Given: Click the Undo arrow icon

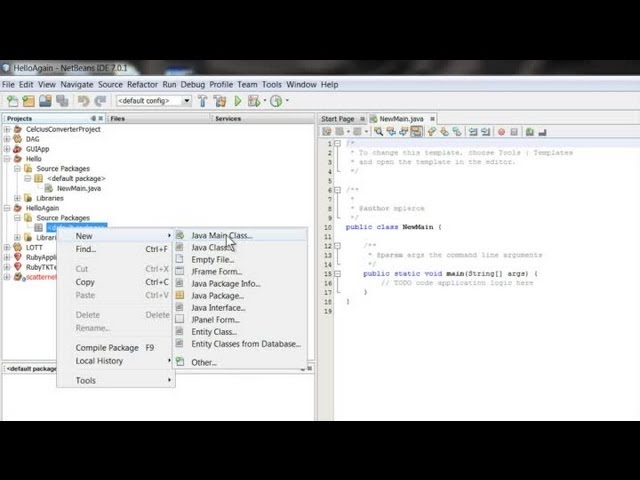Looking at the screenshot, I should coord(83,101).
